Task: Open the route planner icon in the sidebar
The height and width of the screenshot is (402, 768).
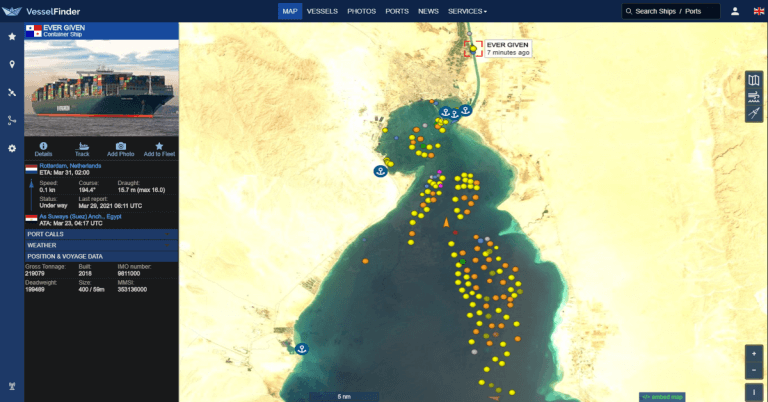Action: coord(12,120)
